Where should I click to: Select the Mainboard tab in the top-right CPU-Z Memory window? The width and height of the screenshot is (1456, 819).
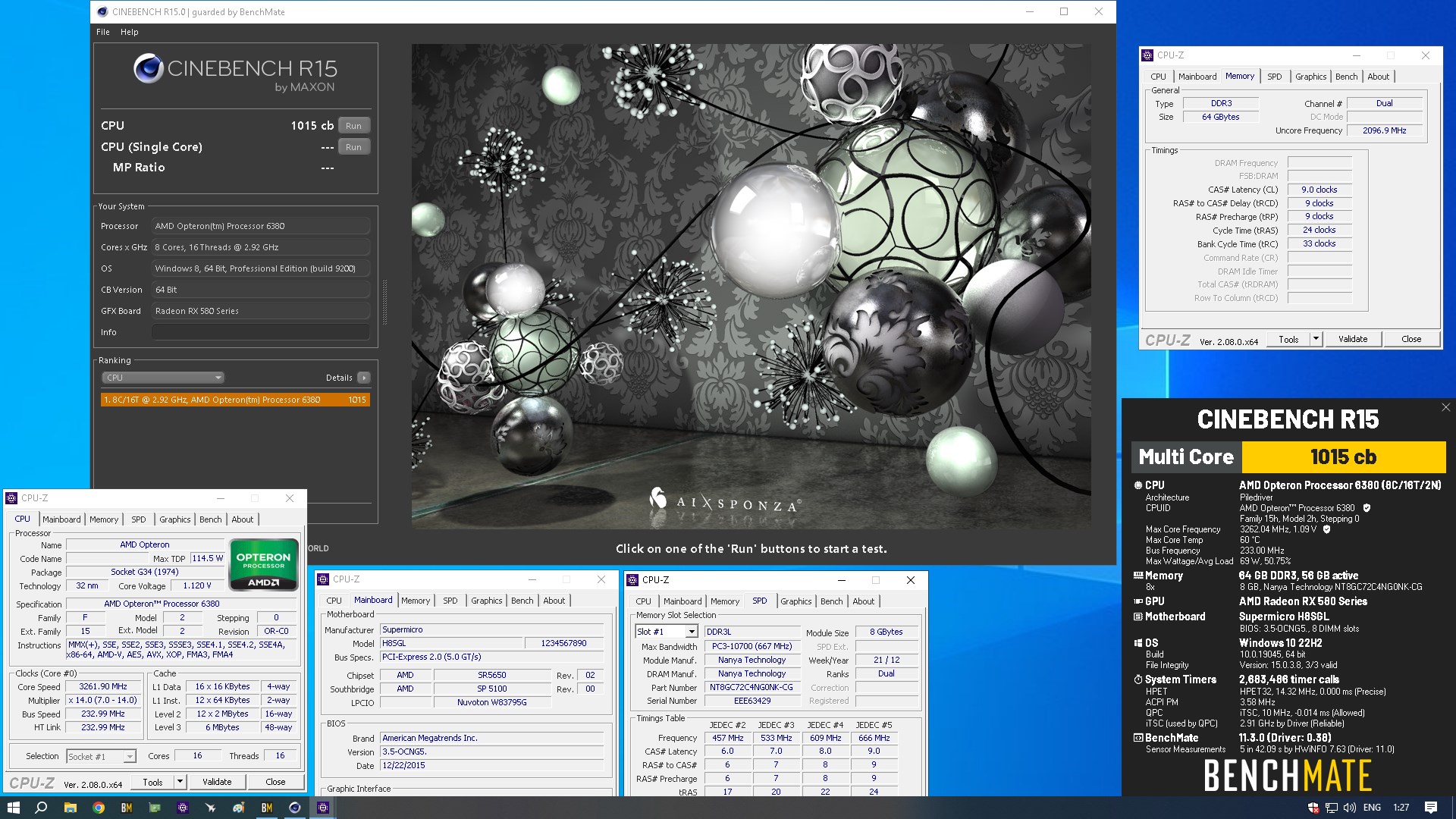pyautogui.click(x=1197, y=77)
